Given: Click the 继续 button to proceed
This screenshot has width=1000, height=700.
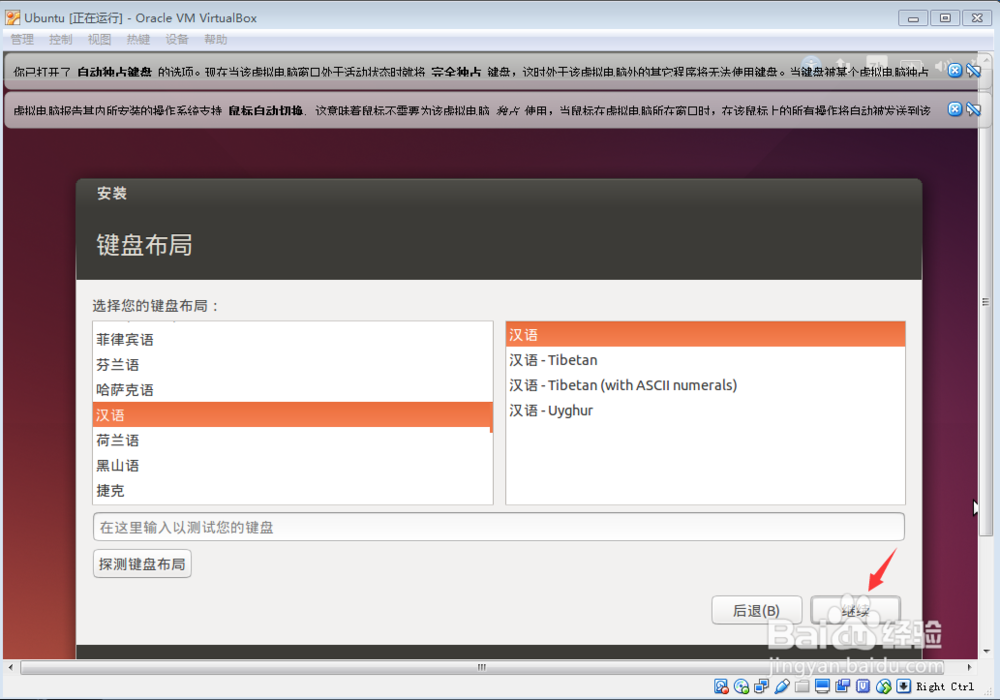Looking at the screenshot, I should pyautogui.click(x=856, y=610).
